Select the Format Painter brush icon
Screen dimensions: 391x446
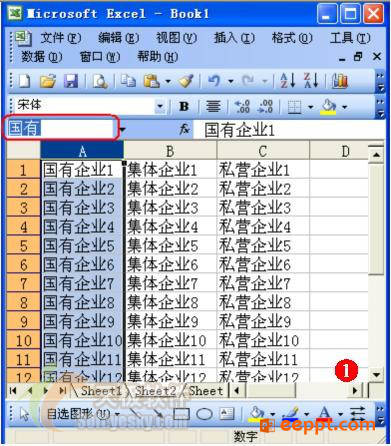(x=186, y=81)
